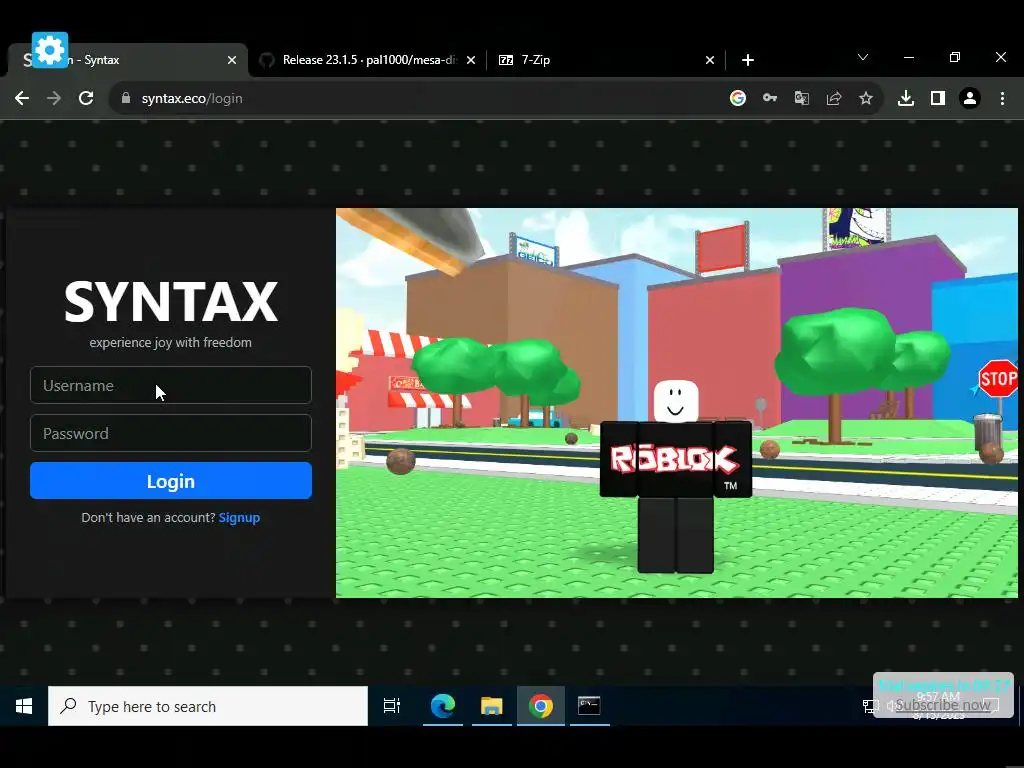Bookmark this page with star icon

click(865, 98)
